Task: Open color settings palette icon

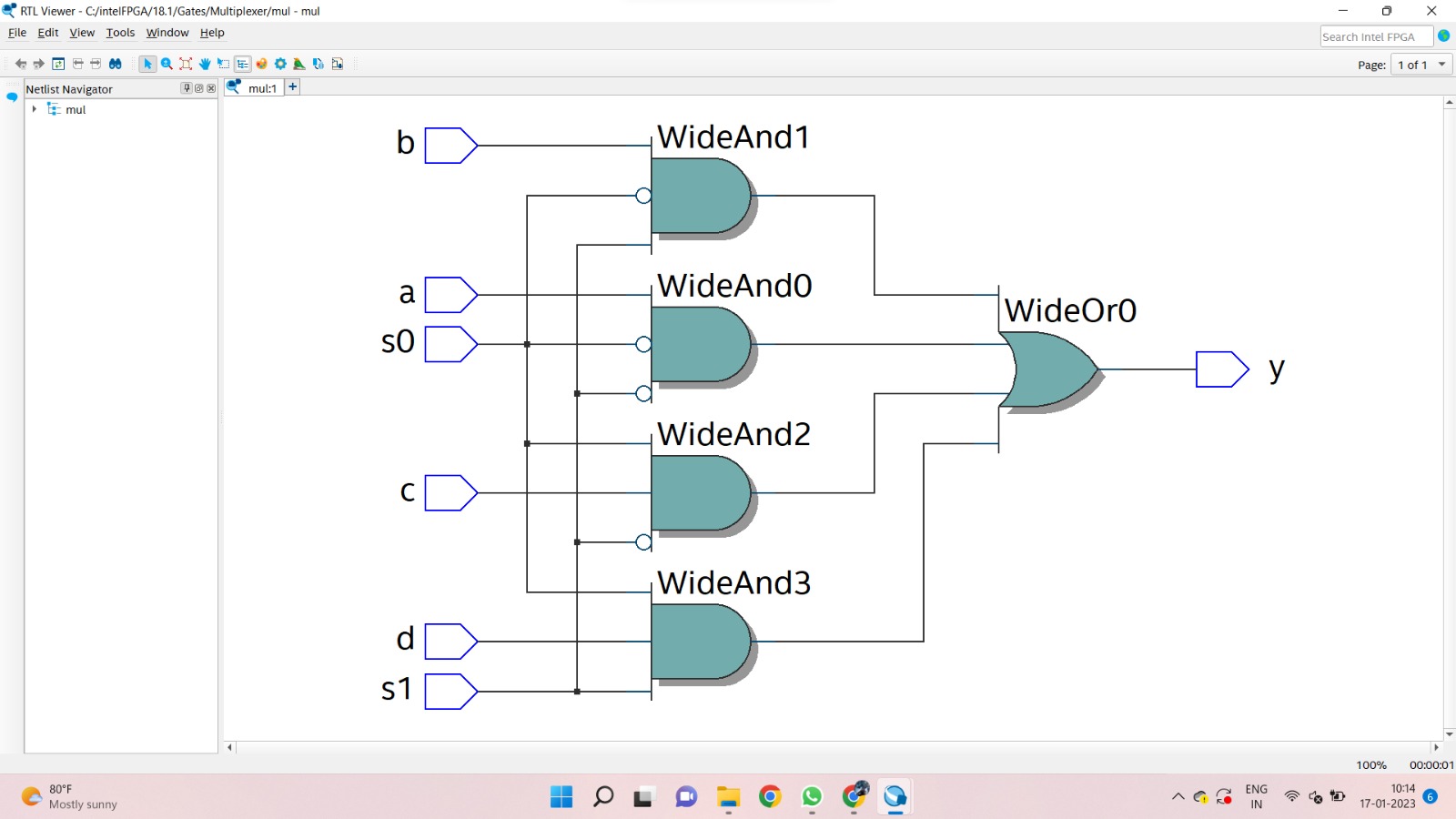Action: (262, 64)
